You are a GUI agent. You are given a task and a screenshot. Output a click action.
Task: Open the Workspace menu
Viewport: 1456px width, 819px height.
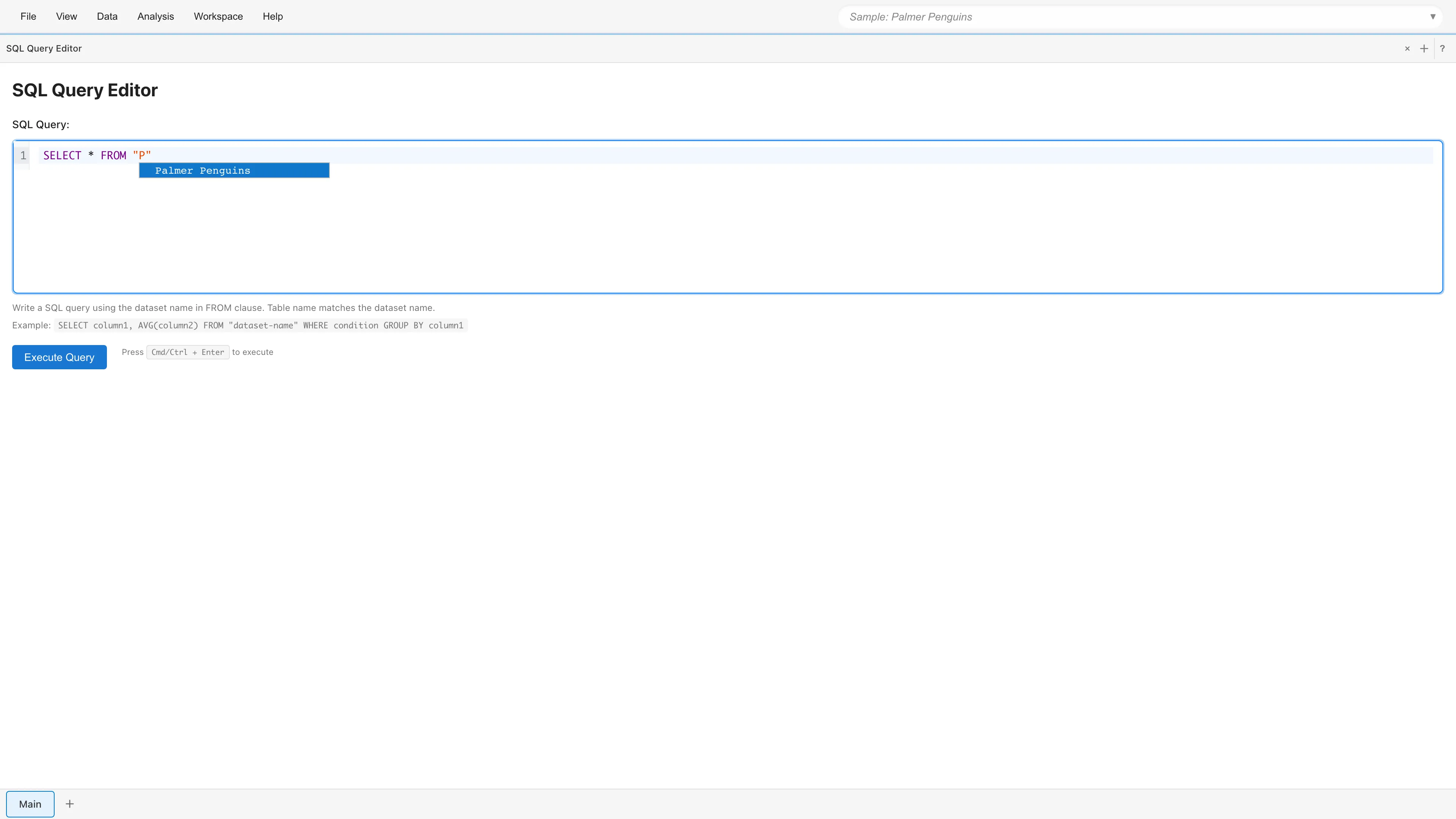218,16
